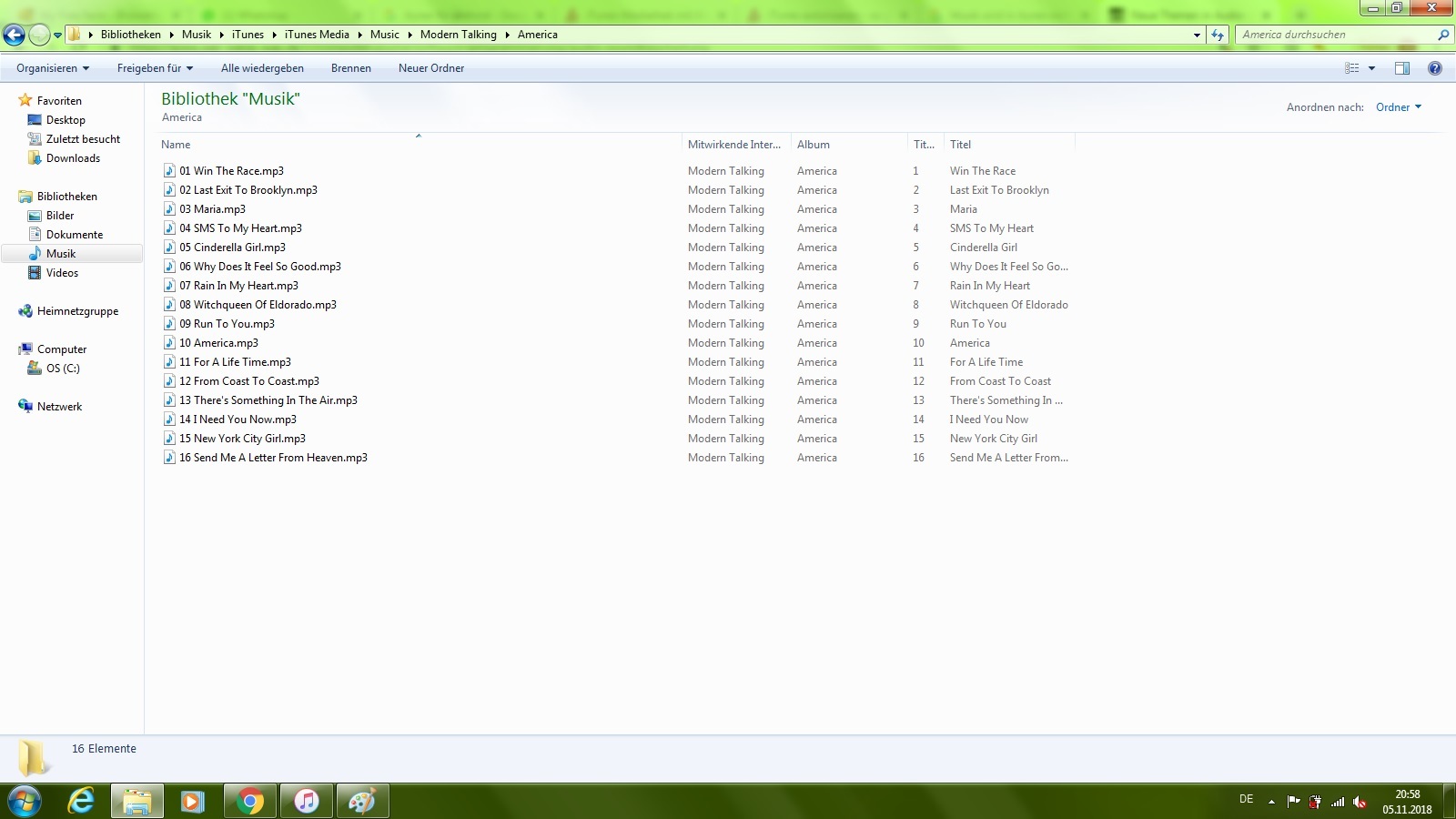Open Paint from the taskbar
The height and width of the screenshot is (819, 1456).
click(363, 802)
